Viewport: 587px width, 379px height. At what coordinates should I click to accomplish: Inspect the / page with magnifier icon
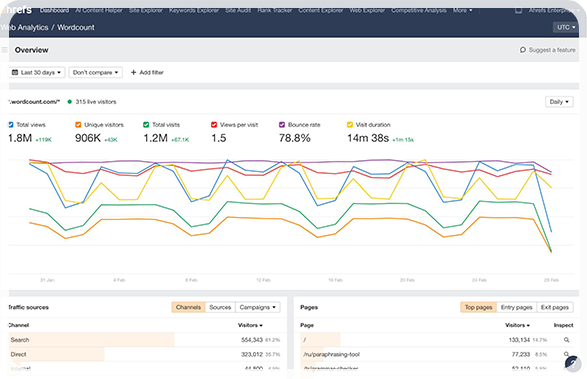pyautogui.click(x=566, y=340)
